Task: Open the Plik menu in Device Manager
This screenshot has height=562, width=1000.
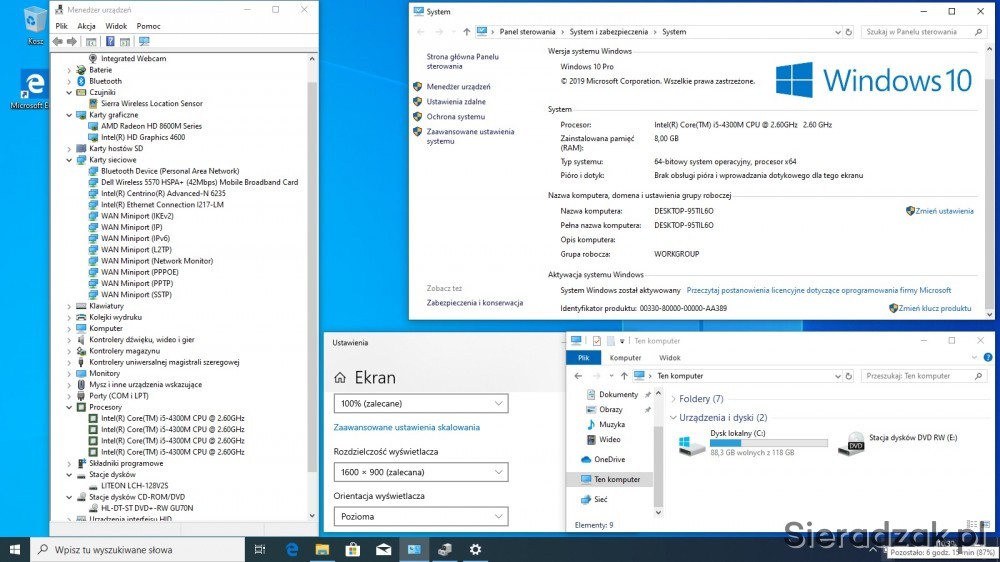Action: tap(61, 26)
